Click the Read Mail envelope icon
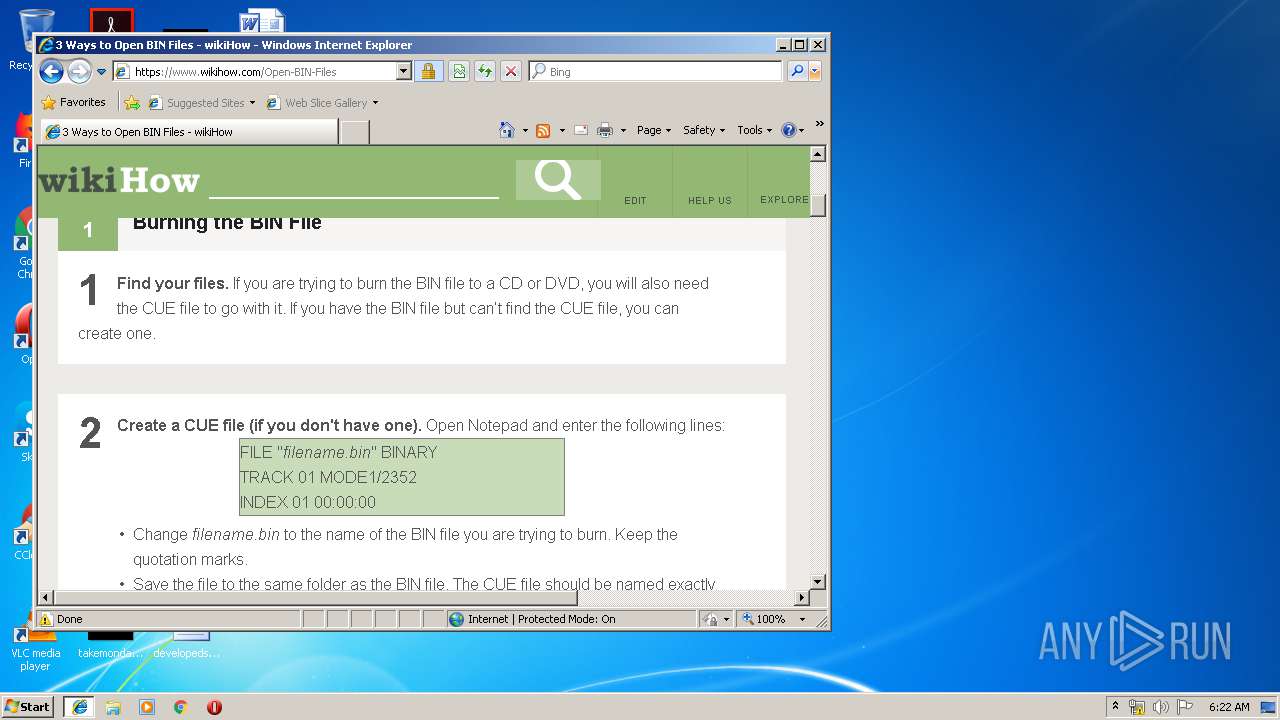 (x=581, y=130)
